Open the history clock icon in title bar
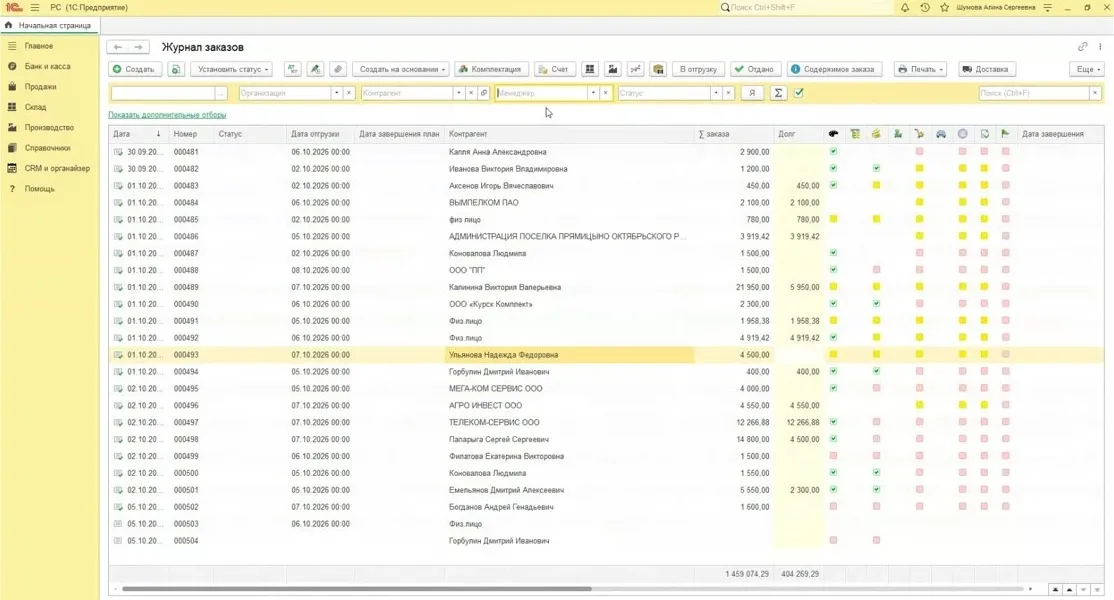The width and height of the screenshot is (1114, 600). click(x=924, y=7)
